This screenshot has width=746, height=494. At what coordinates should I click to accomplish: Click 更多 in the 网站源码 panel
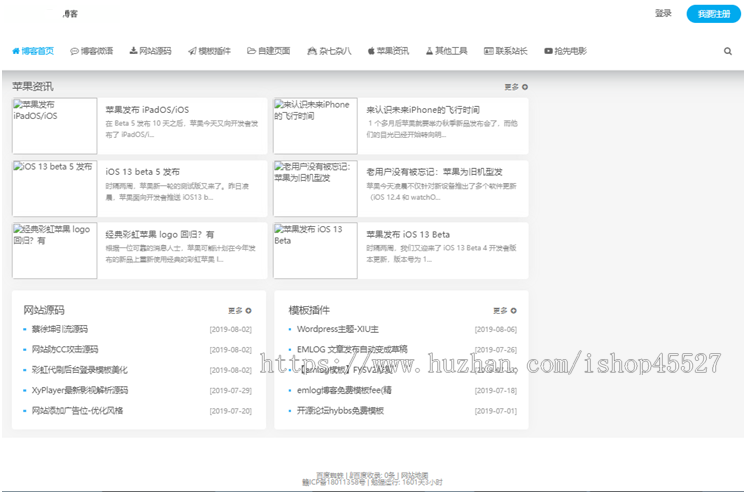pos(239,311)
